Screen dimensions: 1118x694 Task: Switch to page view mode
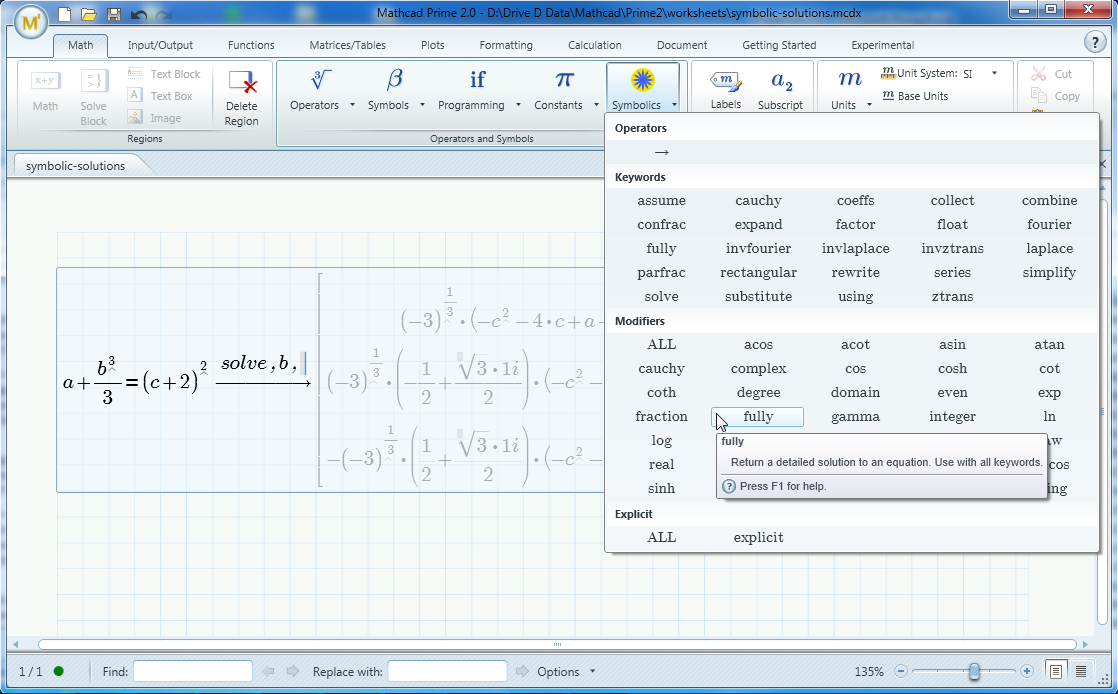click(1056, 671)
